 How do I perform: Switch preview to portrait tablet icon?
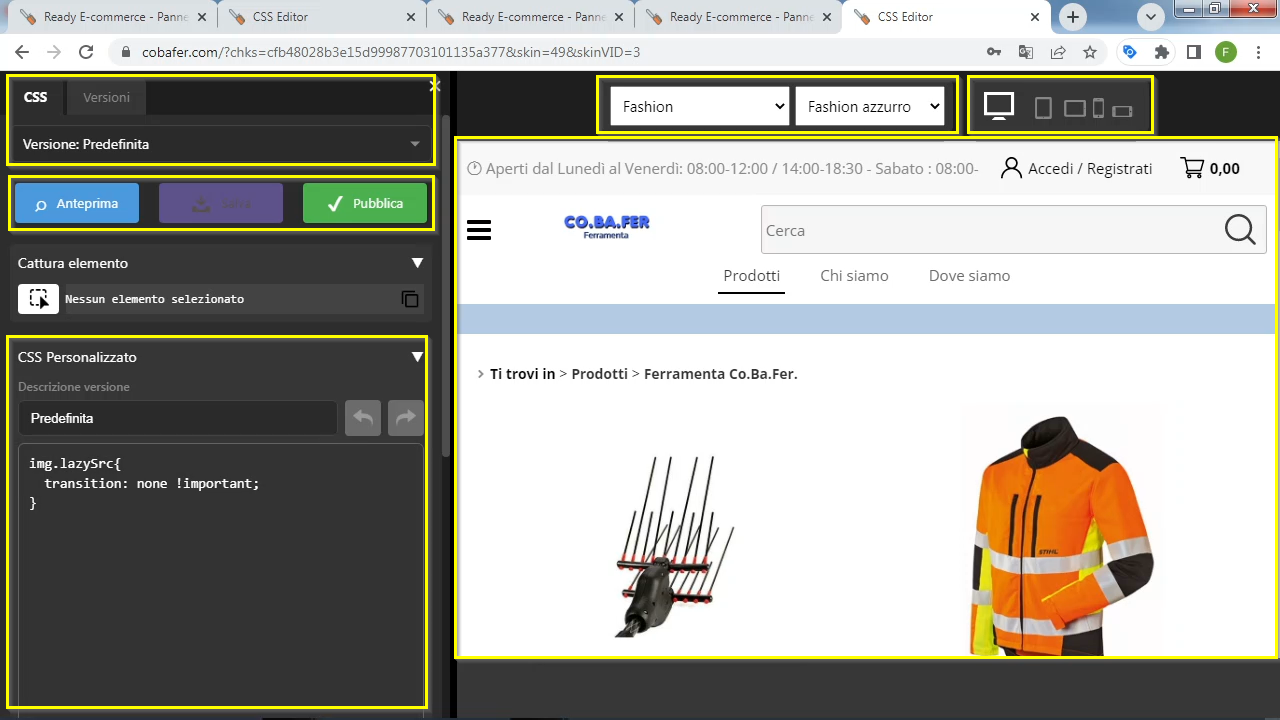[x=1043, y=108]
